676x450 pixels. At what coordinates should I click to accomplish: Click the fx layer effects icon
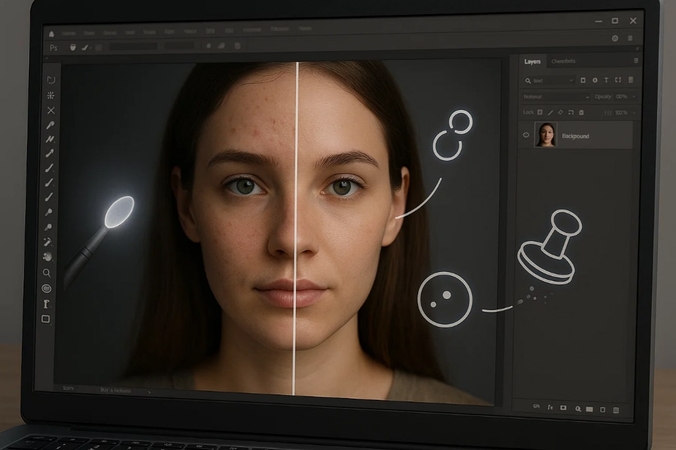[549, 407]
